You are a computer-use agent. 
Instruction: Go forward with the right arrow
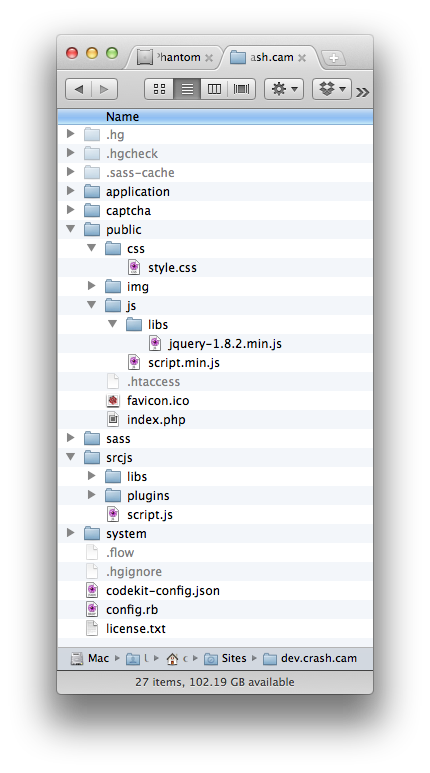(x=104, y=89)
